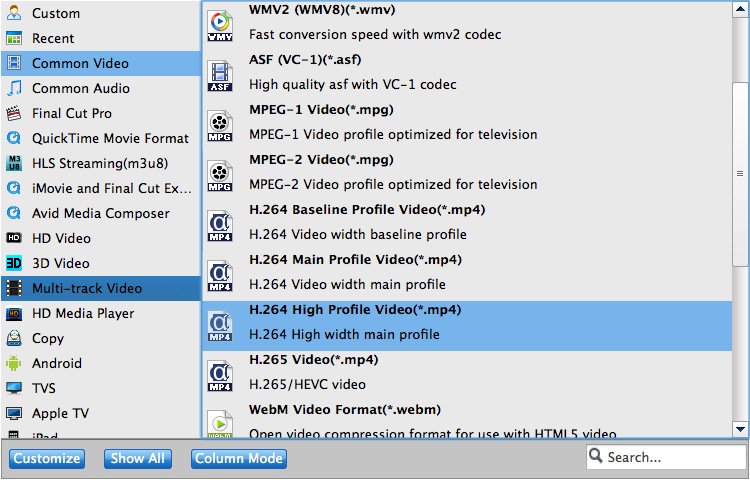This screenshot has height=480, width=750.
Task: Click the Multi-track Video filmstrip icon
Action: pyautogui.click(x=14, y=288)
